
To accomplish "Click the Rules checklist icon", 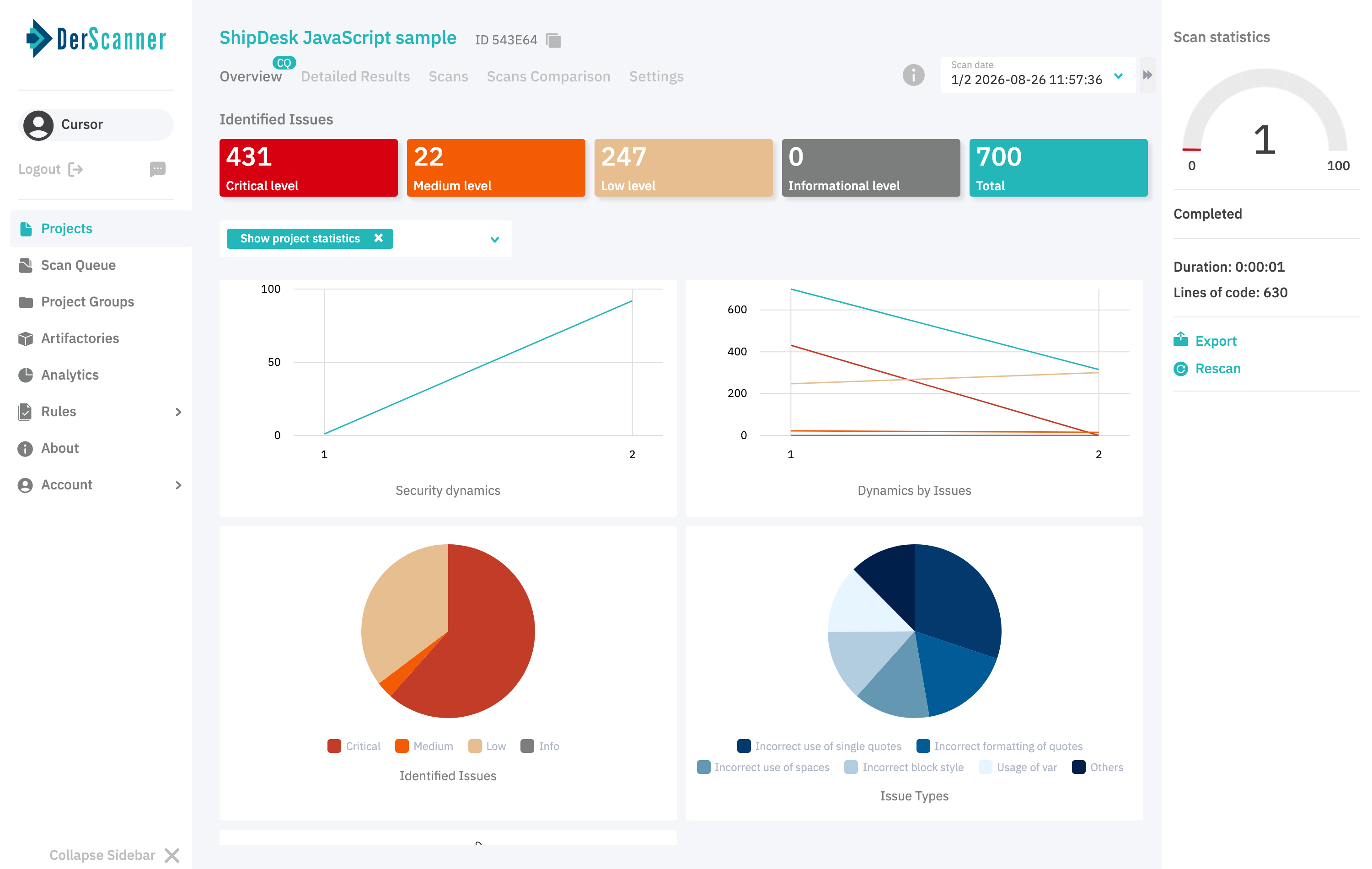I will coord(26,412).
